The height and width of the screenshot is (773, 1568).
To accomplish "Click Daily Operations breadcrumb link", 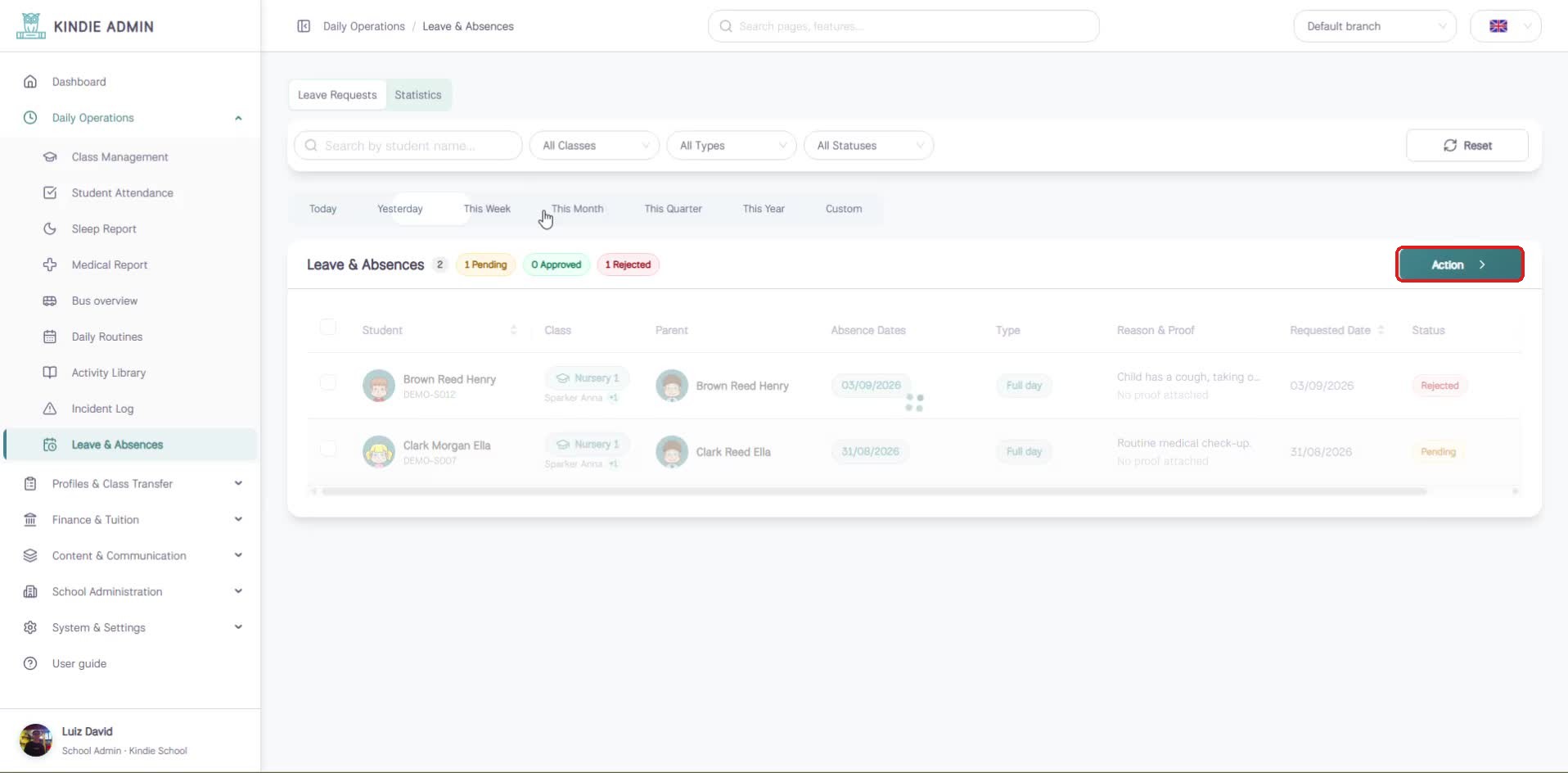I will 364,26.
